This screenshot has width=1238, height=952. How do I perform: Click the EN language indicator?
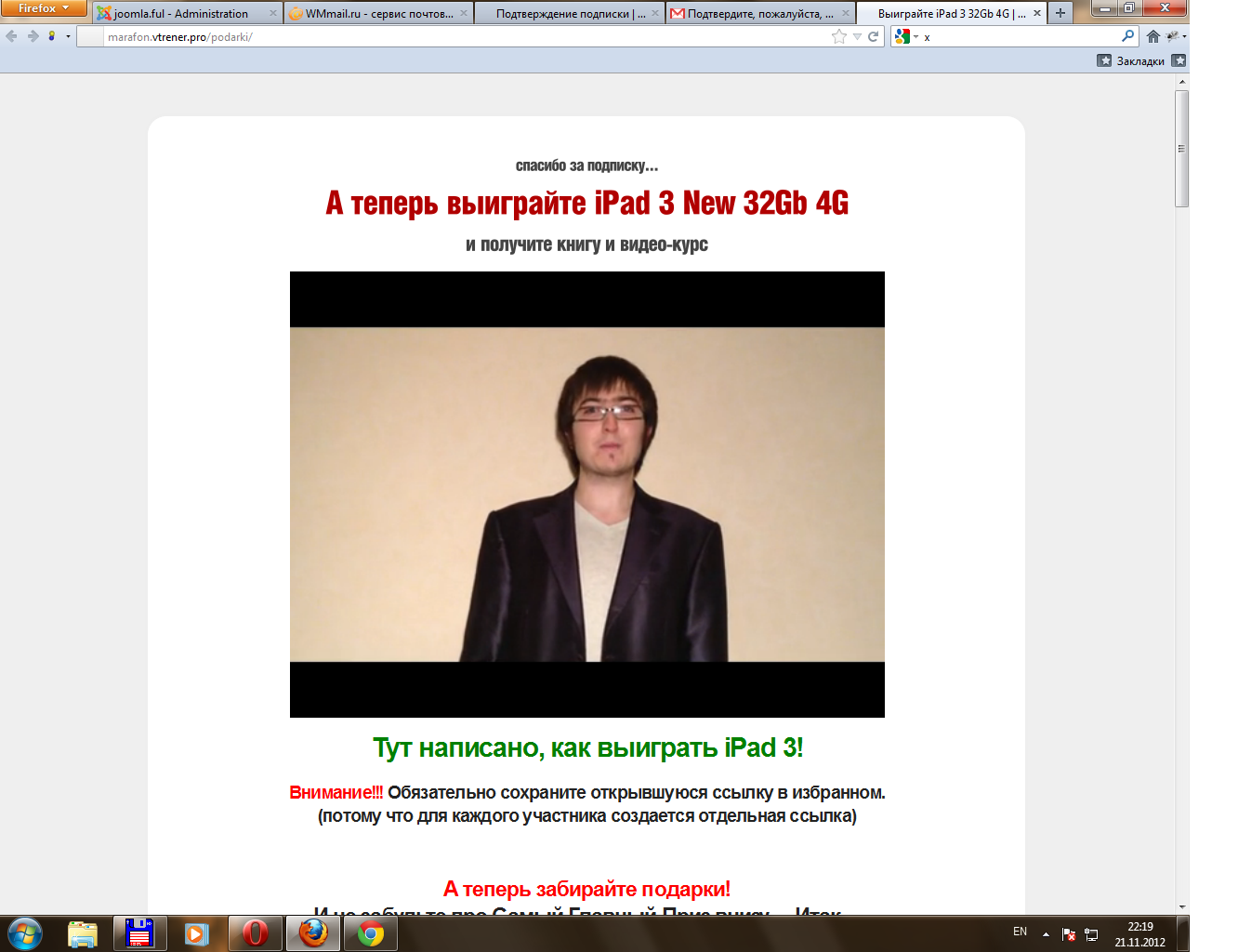[x=1020, y=932]
